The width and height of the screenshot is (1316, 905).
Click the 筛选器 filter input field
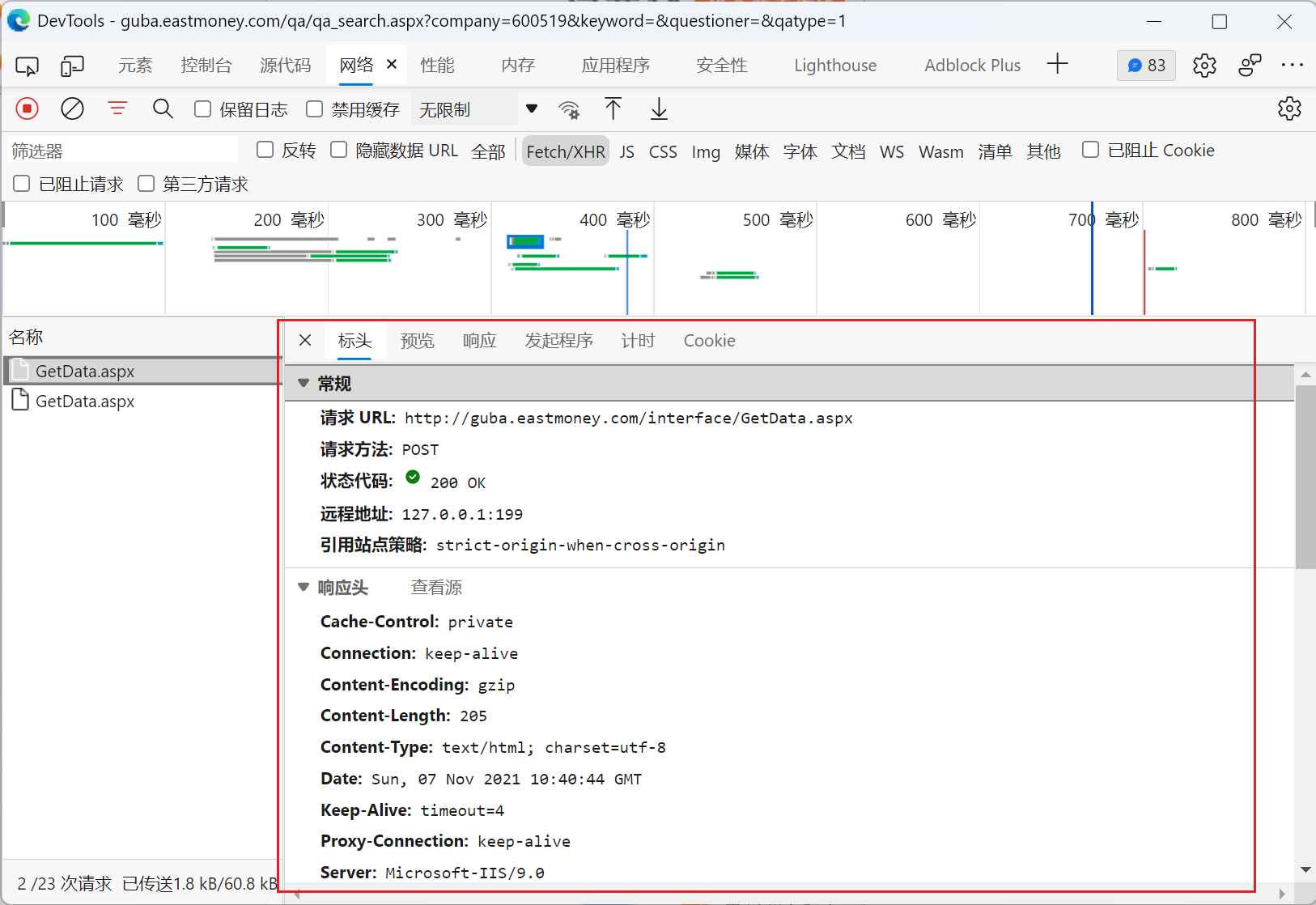coord(123,151)
